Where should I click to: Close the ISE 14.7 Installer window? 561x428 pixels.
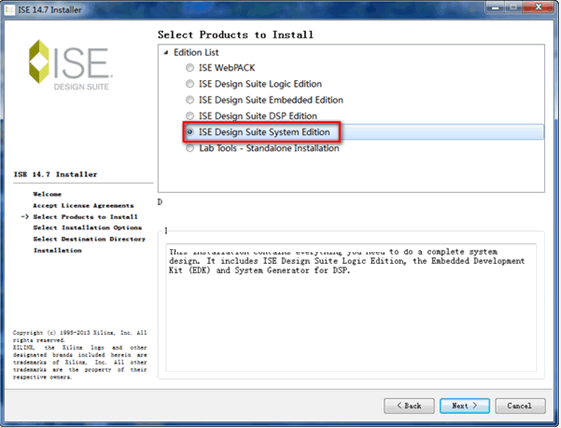point(538,7)
